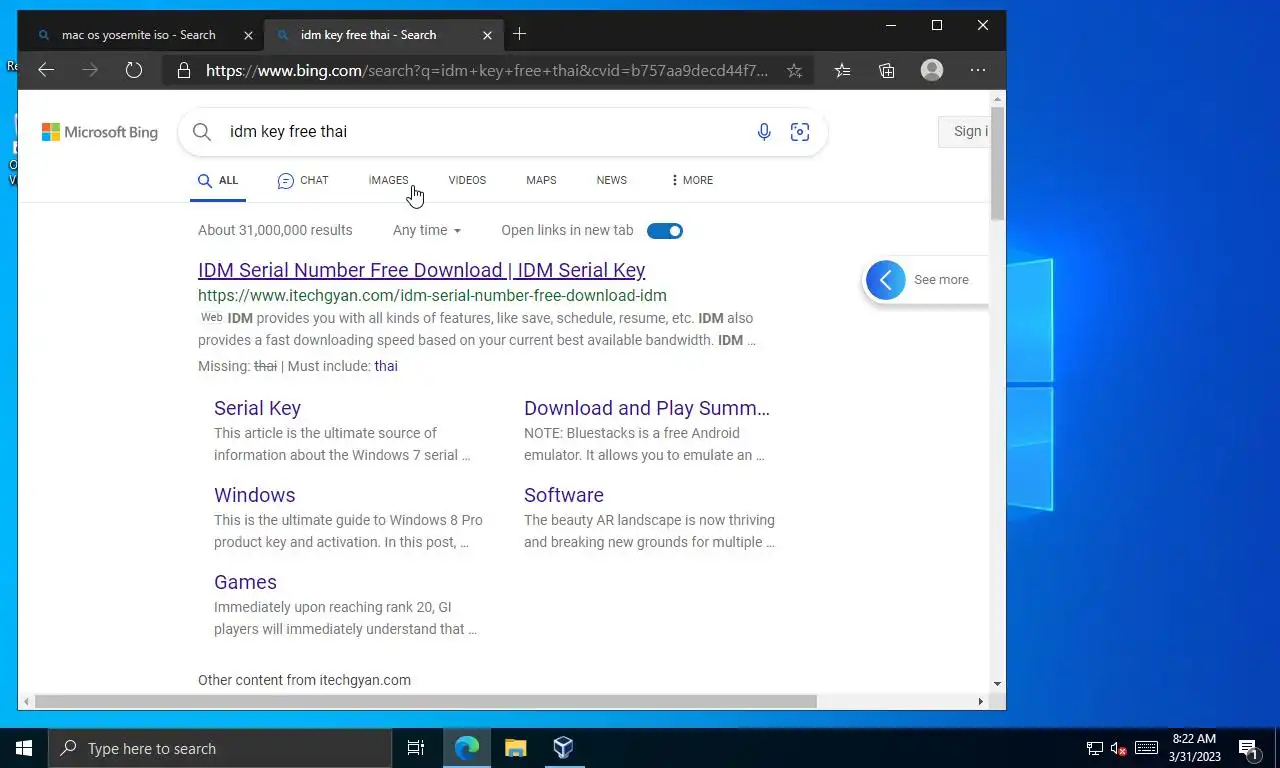
Task: Click the Windows taskbar search box
Action: 220,748
